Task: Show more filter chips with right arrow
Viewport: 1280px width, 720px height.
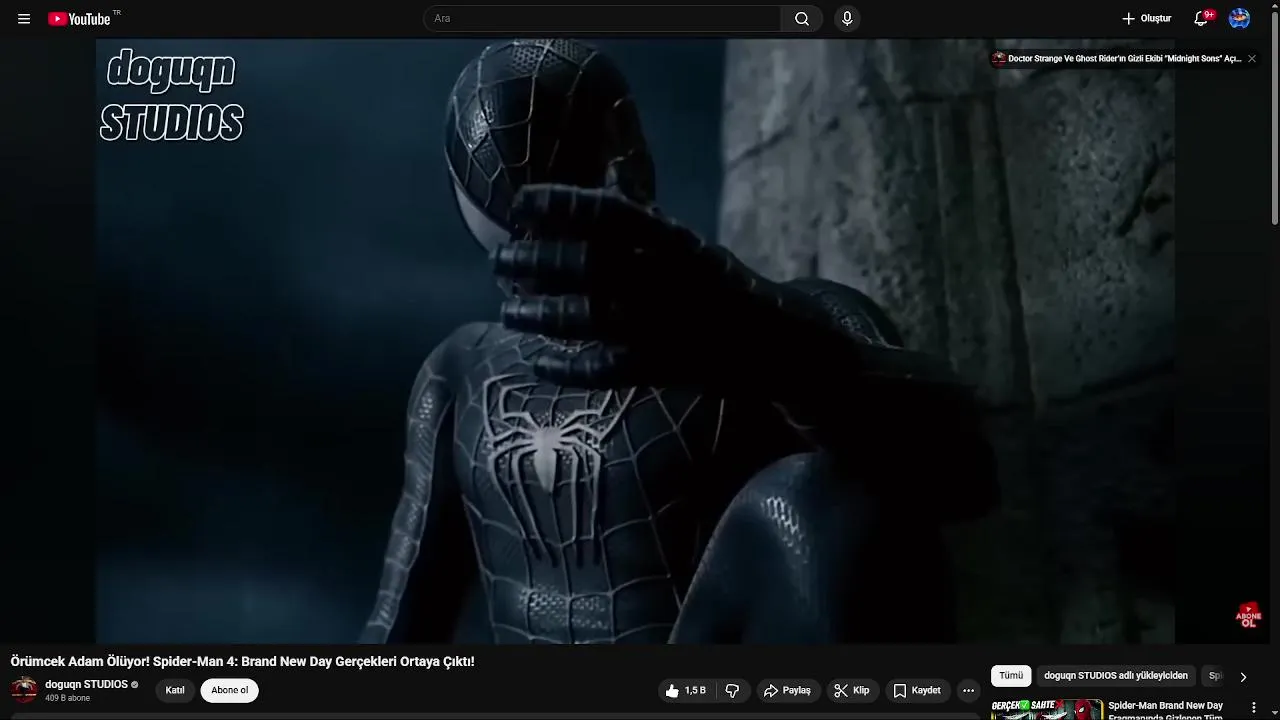Action: [1243, 677]
